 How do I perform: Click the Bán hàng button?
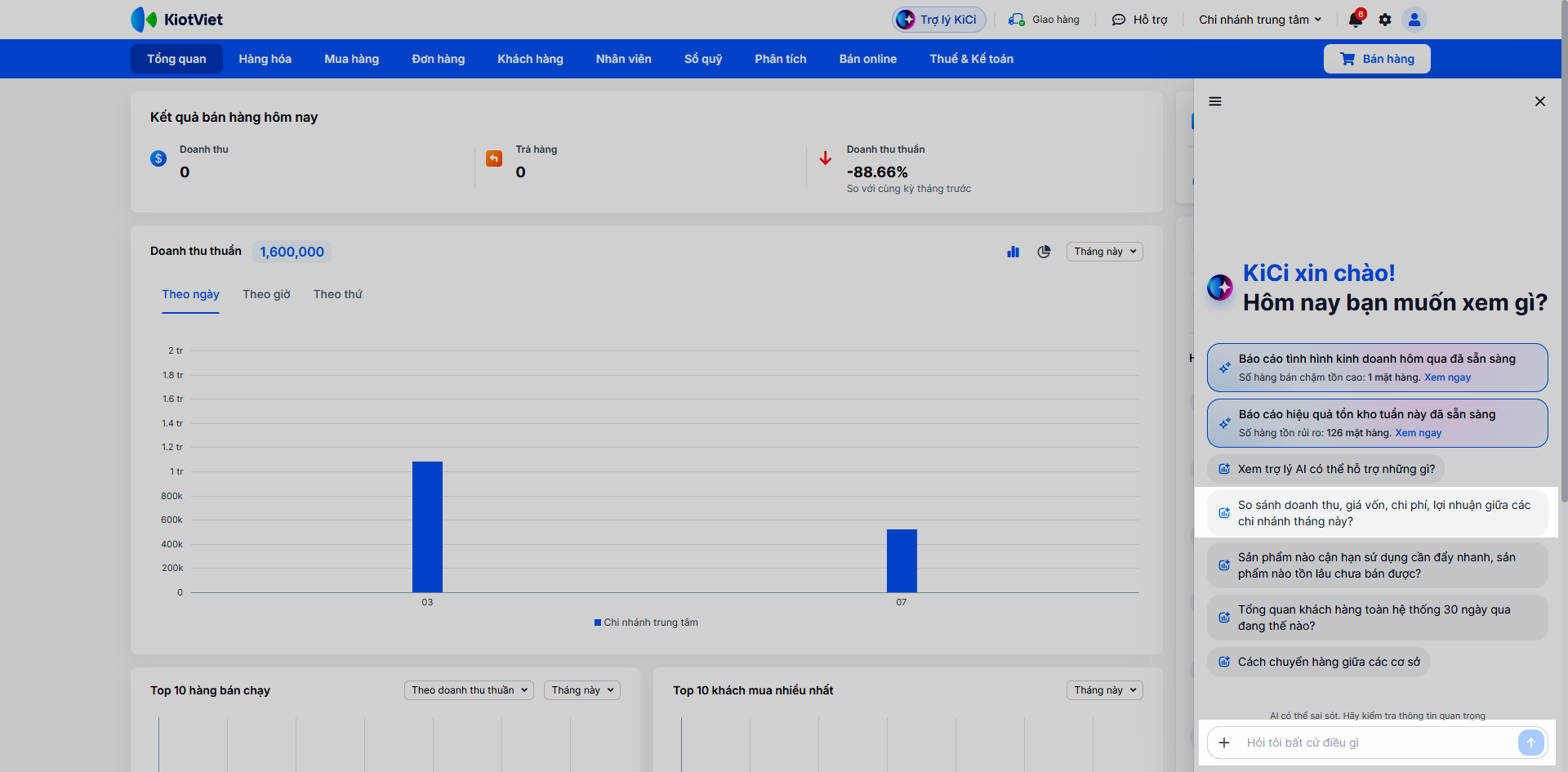coord(1377,59)
